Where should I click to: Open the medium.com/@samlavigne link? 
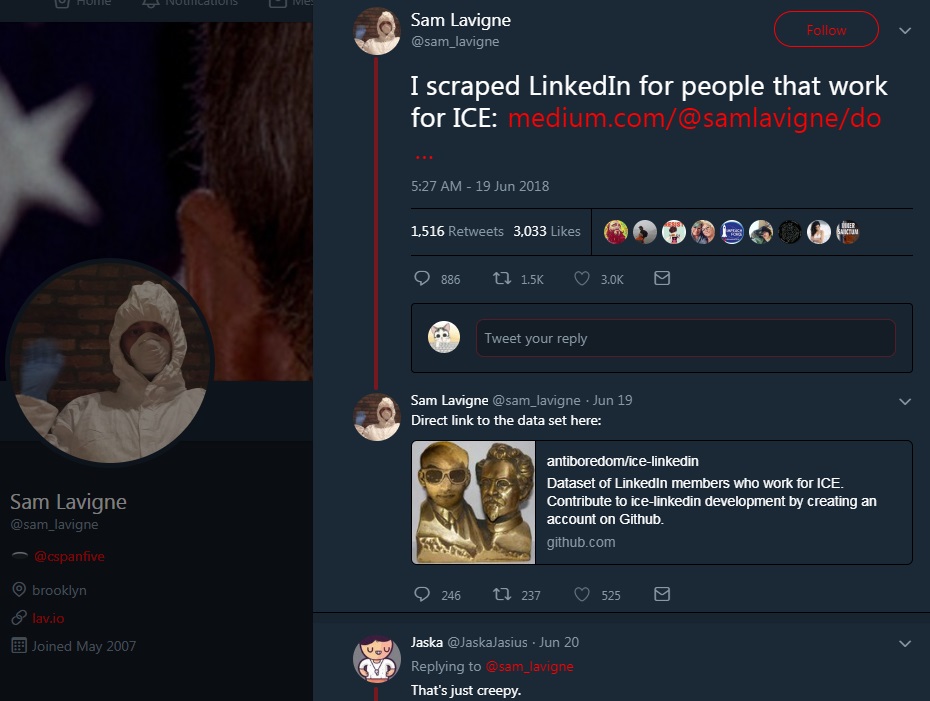point(694,118)
